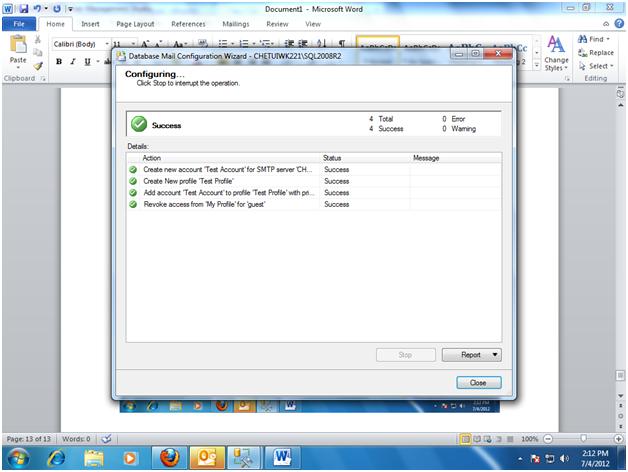Image resolution: width=628 pixels, height=472 pixels.
Task: Click the 'Add account Test Account to profile' row
Action: (x=314, y=193)
